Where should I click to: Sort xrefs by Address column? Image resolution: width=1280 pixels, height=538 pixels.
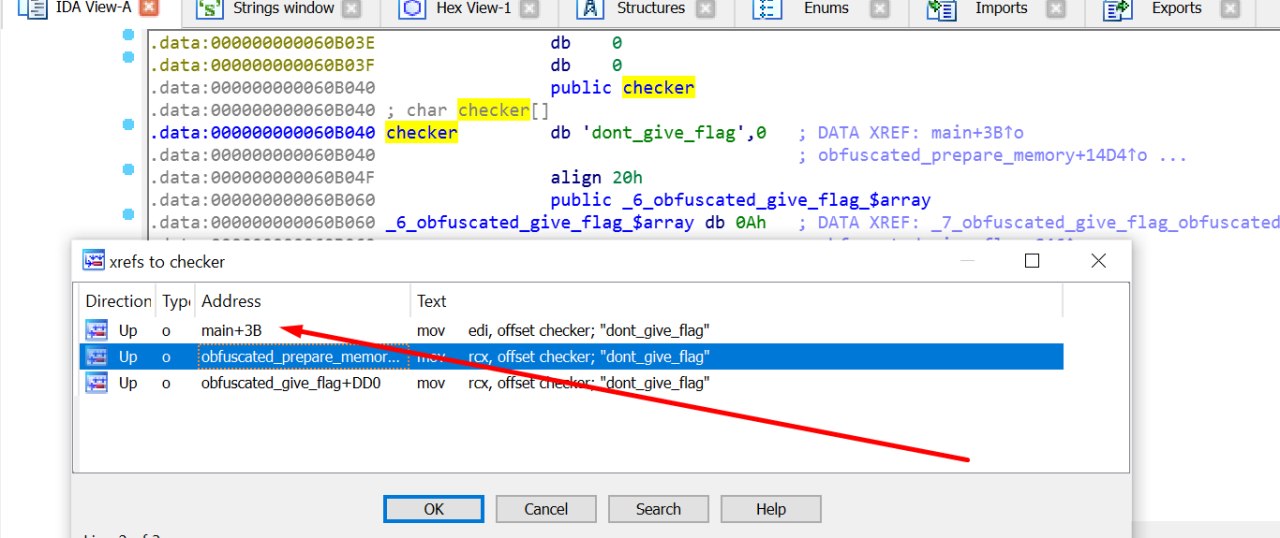(x=303, y=301)
